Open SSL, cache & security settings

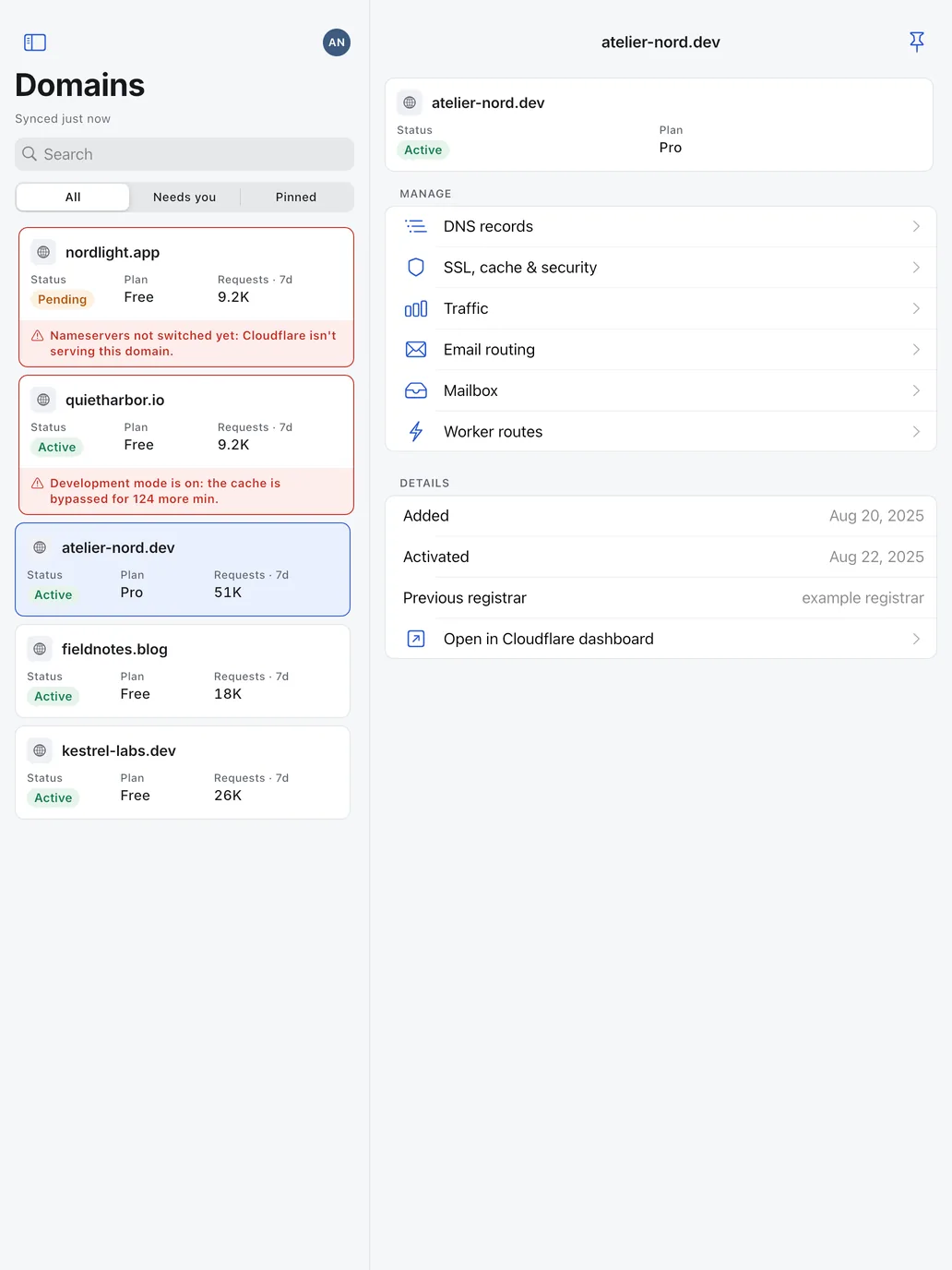click(x=660, y=268)
